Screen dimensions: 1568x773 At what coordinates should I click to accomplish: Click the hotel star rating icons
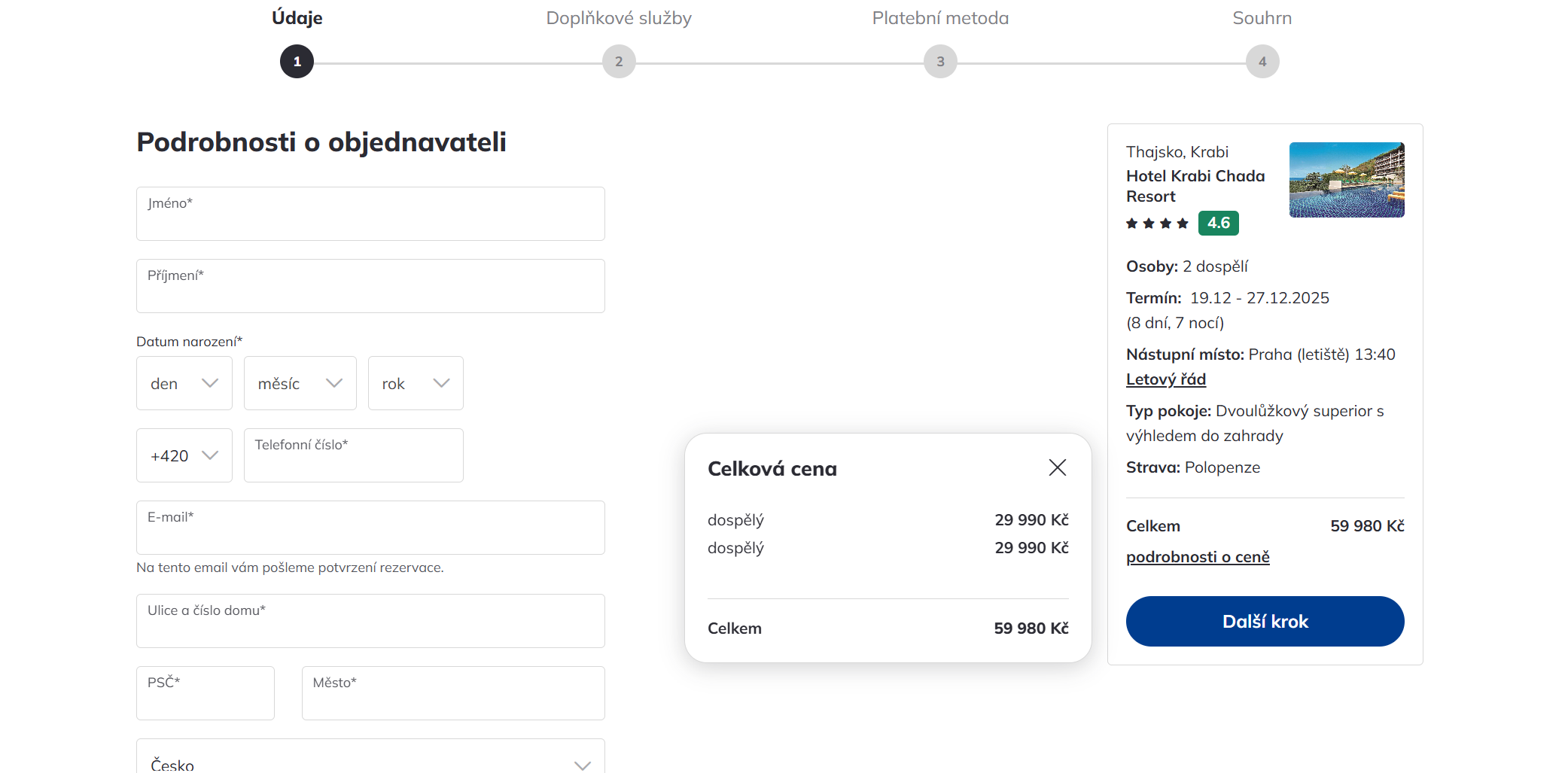1157,224
